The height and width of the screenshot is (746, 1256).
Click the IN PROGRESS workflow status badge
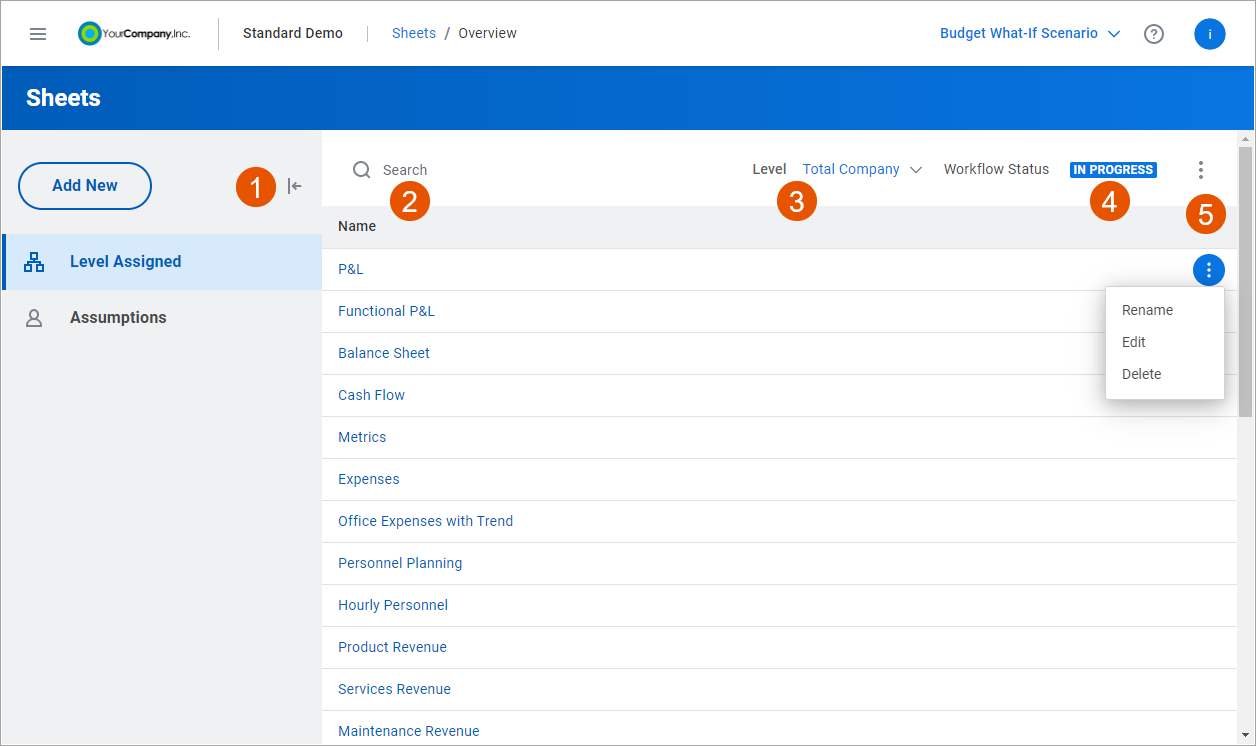[1113, 170]
